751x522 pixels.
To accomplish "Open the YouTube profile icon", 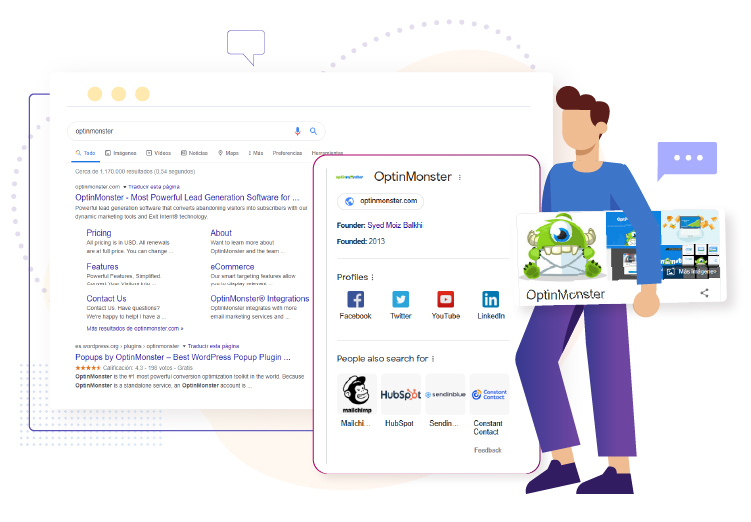I will click(445, 299).
